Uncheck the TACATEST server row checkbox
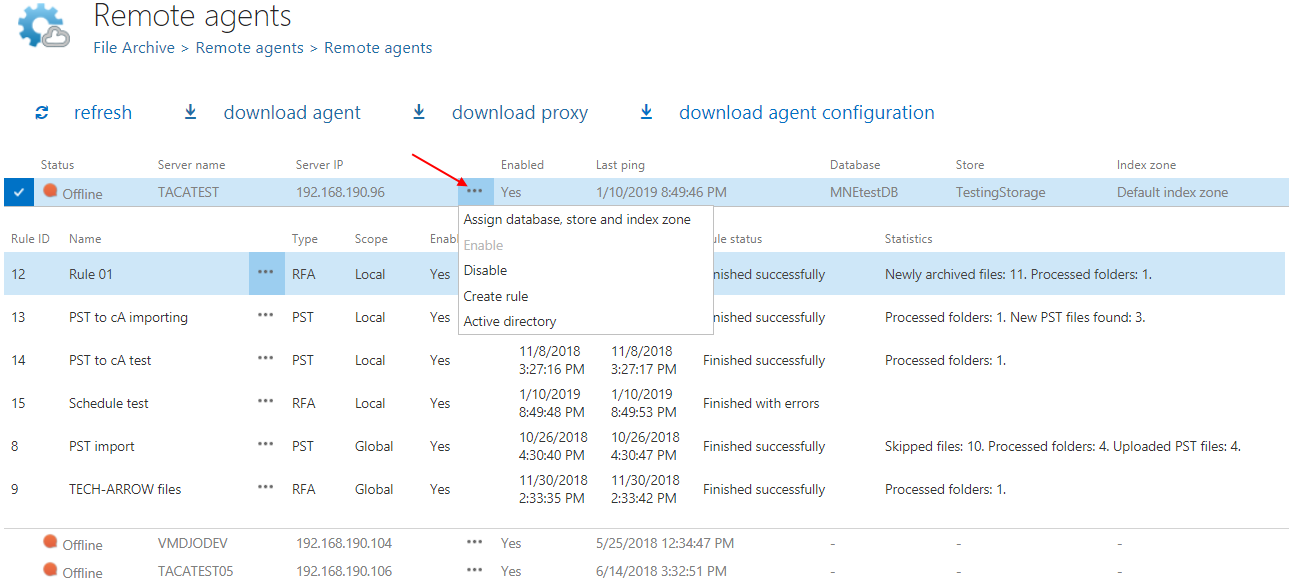Image resolution: width=1289 pixels, height=583 pixels. [19, 192]
